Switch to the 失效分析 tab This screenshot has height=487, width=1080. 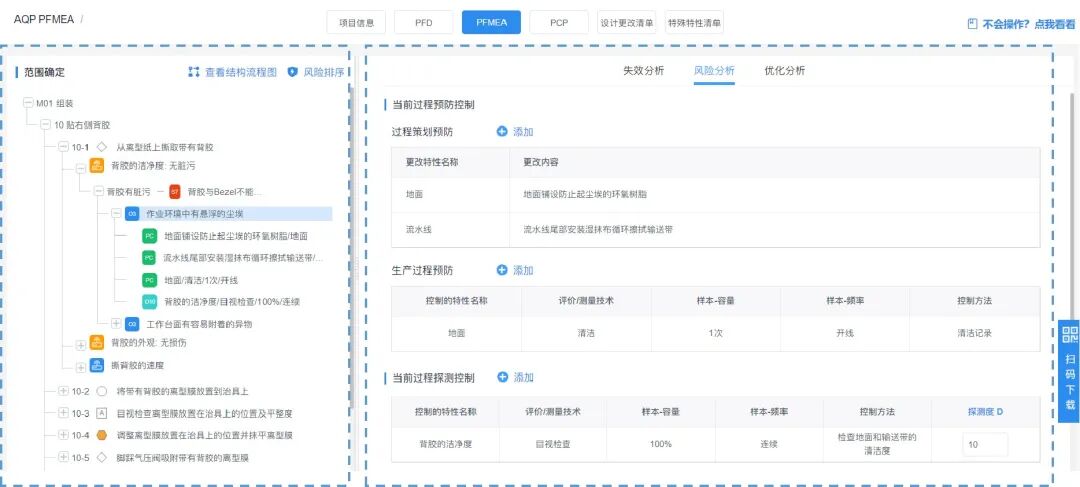(x=643, y=70)
